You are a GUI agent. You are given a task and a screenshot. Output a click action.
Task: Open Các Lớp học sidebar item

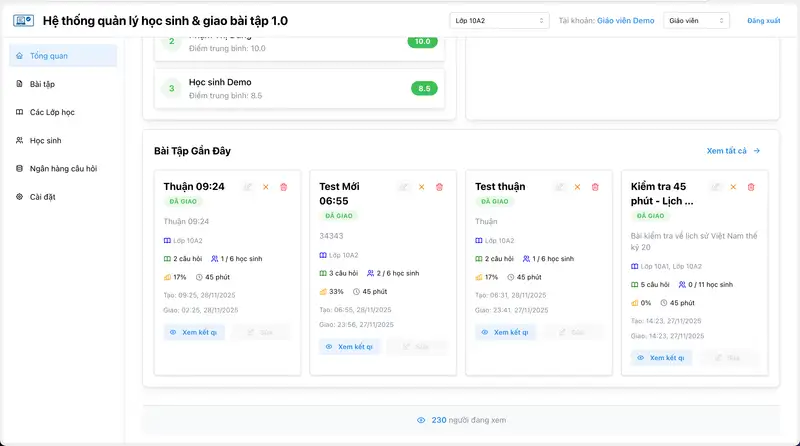(62, 112)
